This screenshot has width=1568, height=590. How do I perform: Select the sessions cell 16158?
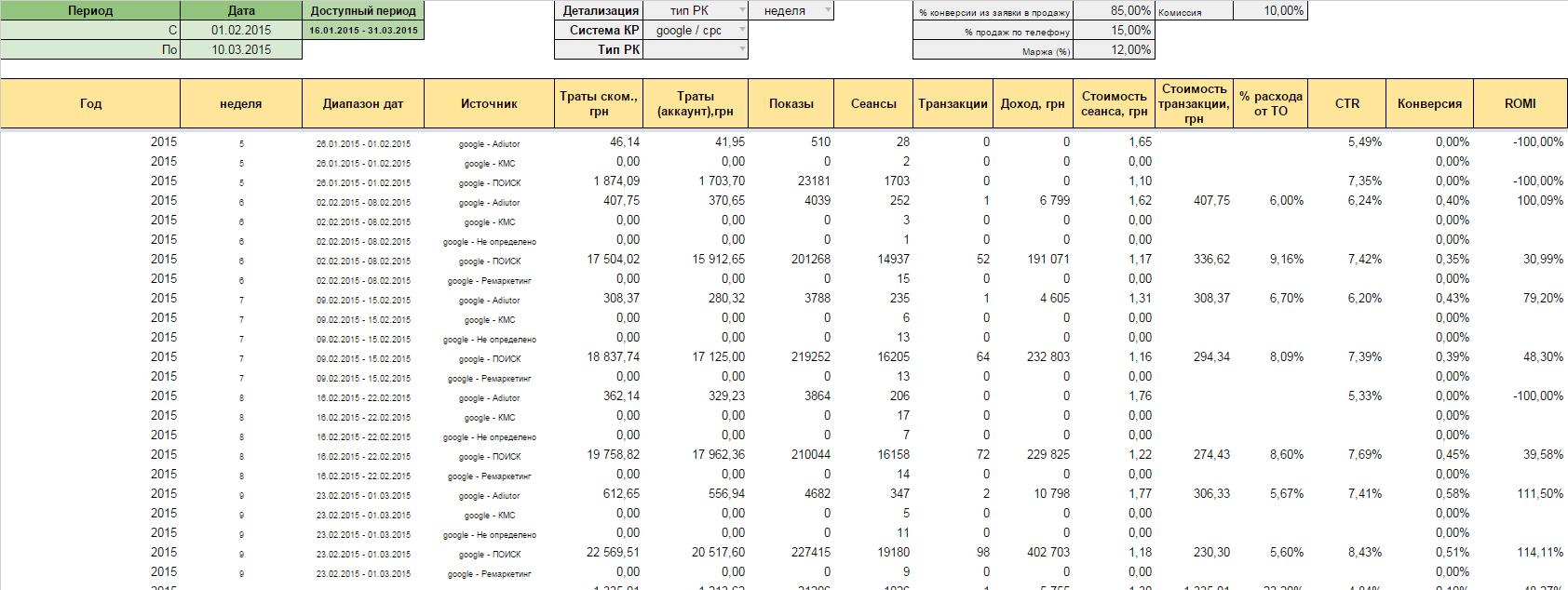(x=894, y=454)
